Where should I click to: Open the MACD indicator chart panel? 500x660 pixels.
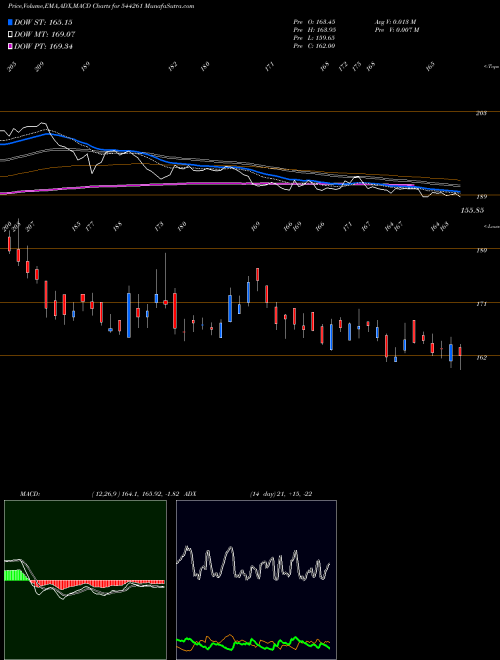[x=85, y=580]
